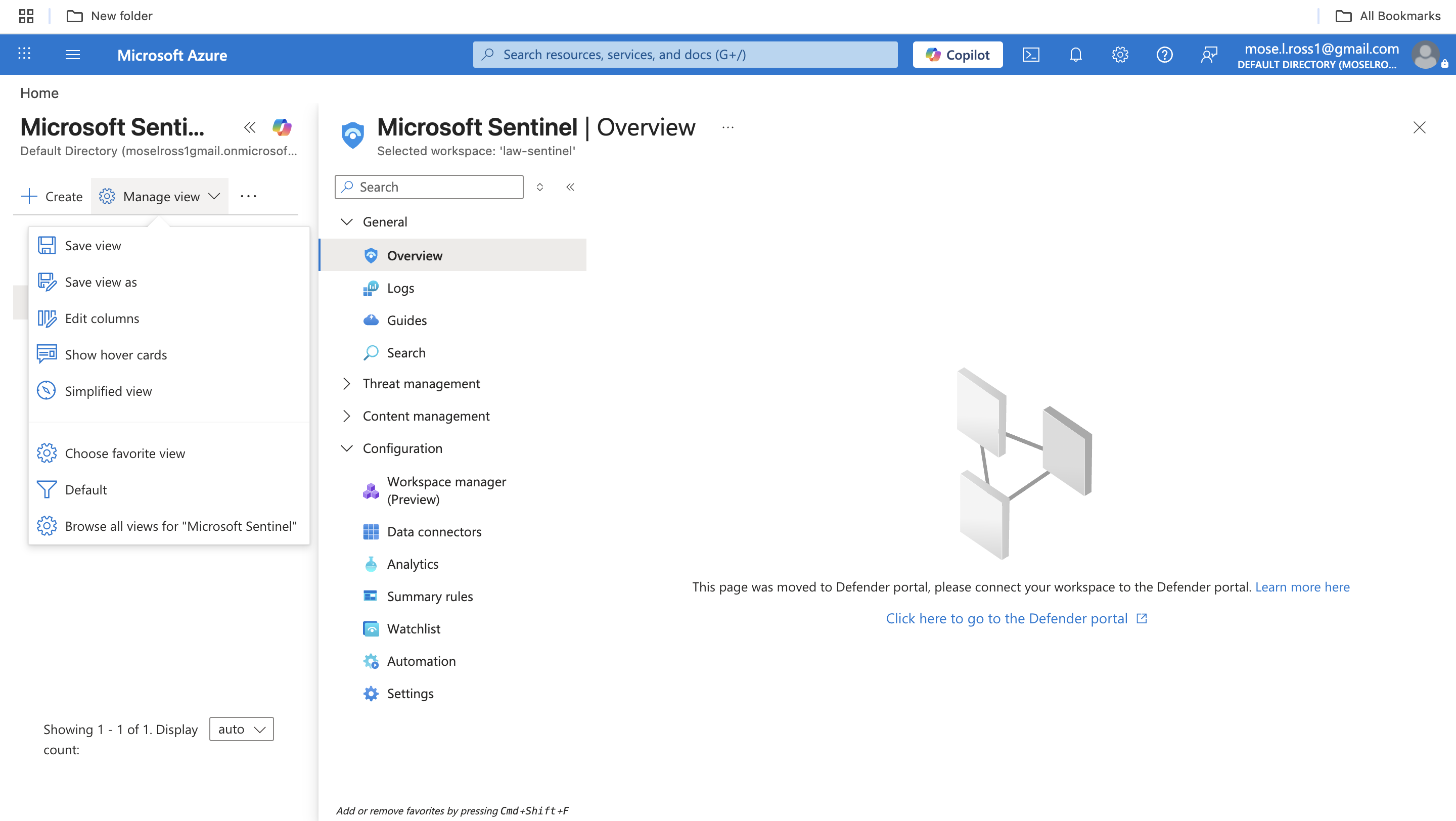Viewport: 1456px width, 821px height.
Task: Open Workspace manager (Preview)
Action: click(446, 490)
